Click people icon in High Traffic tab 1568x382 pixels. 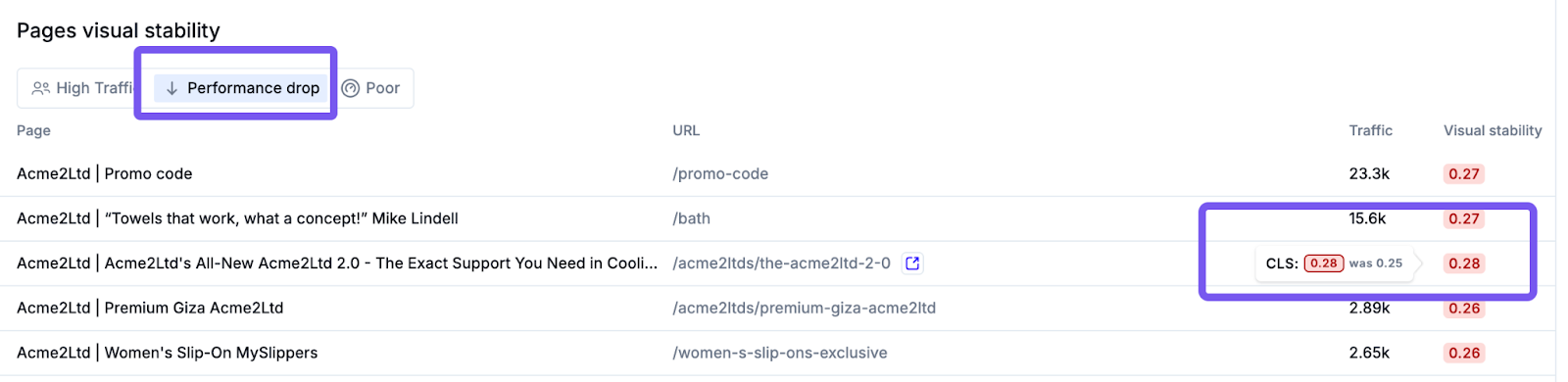(x=41, y=88)
